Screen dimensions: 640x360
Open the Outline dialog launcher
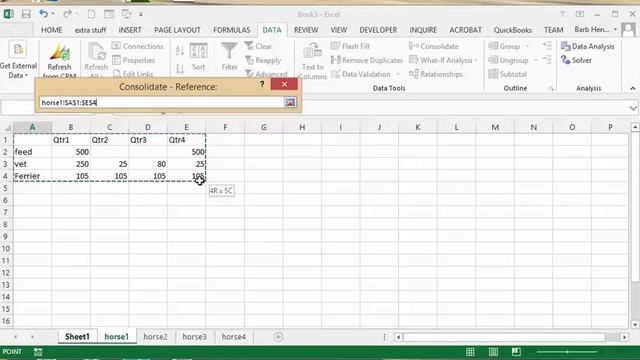coord(551,88)
